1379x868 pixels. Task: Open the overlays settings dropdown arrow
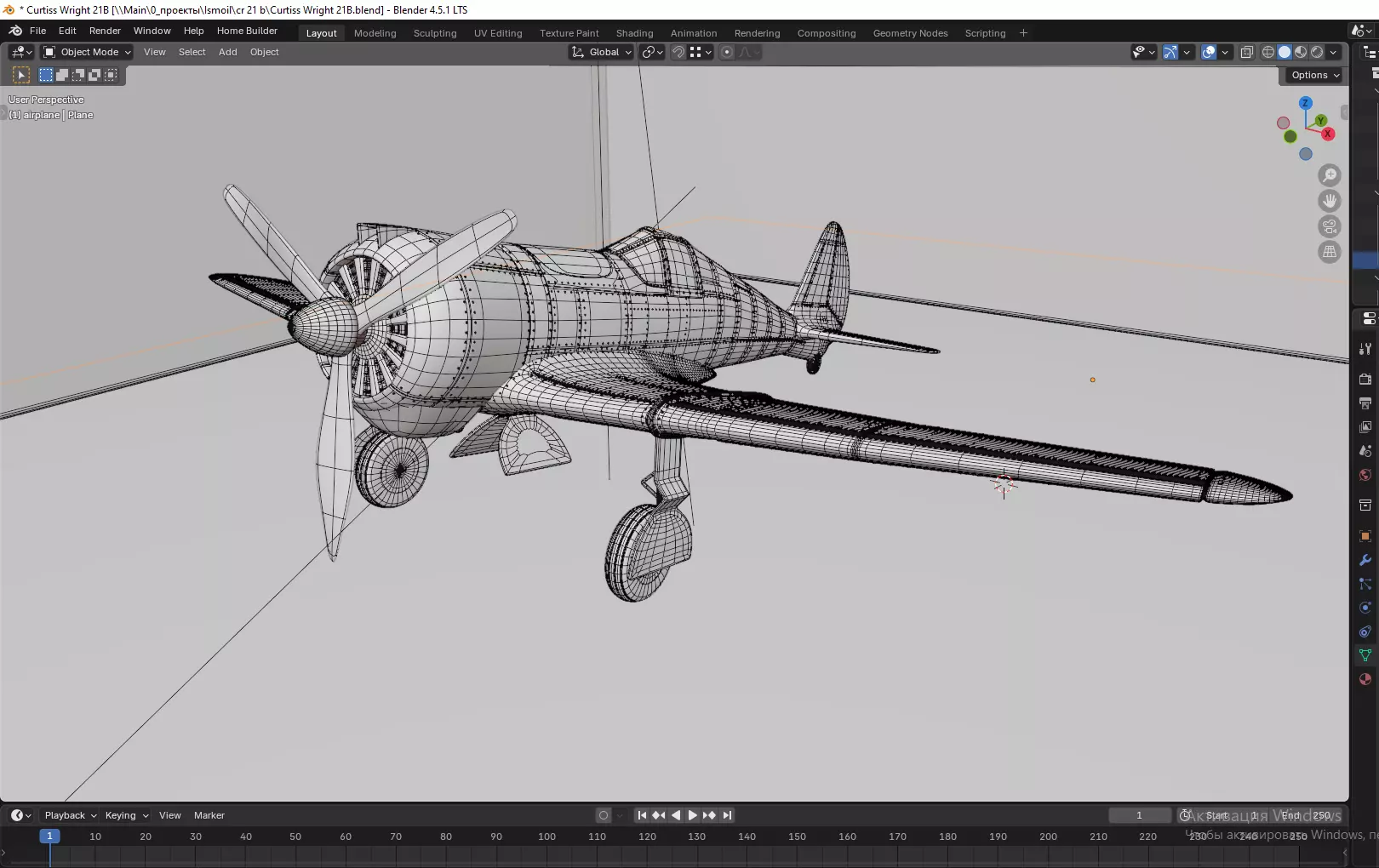pos(1225,52)
